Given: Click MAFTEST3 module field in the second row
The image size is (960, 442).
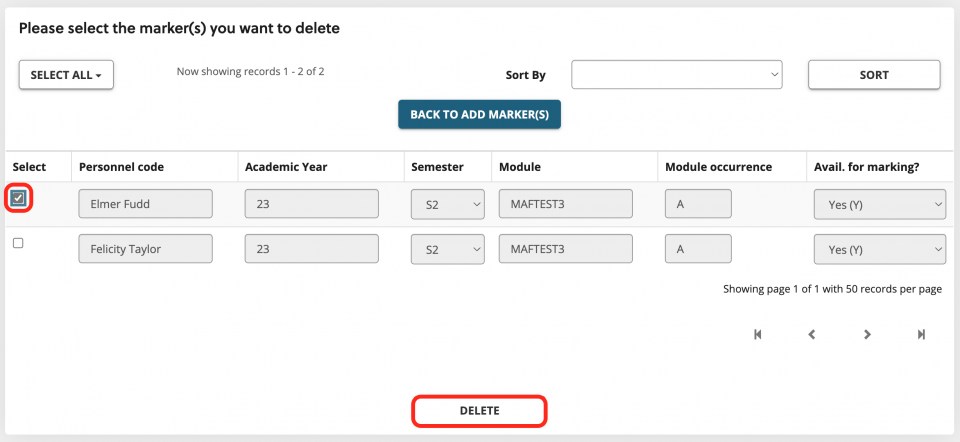Looking at the screenshot, I should pyautogui.click(x=566, y=249).
